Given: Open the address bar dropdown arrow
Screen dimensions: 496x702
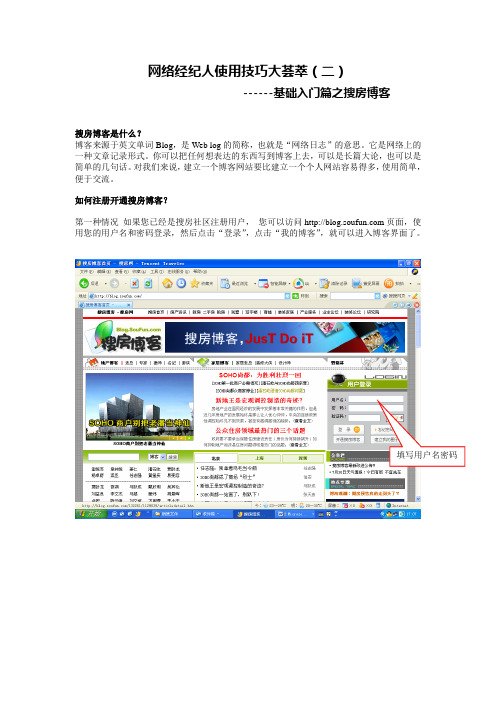Looking at the screenshot, I should coord(287,296).
